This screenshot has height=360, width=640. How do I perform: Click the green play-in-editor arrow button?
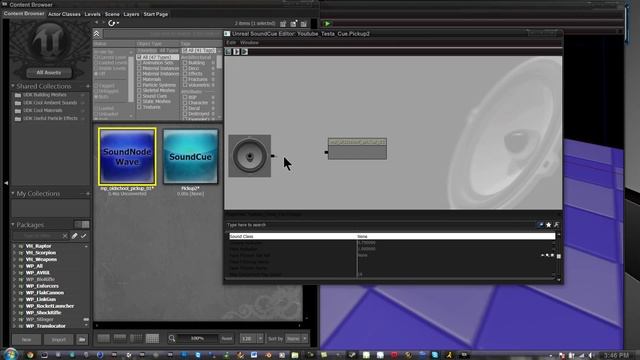[327, 24]
